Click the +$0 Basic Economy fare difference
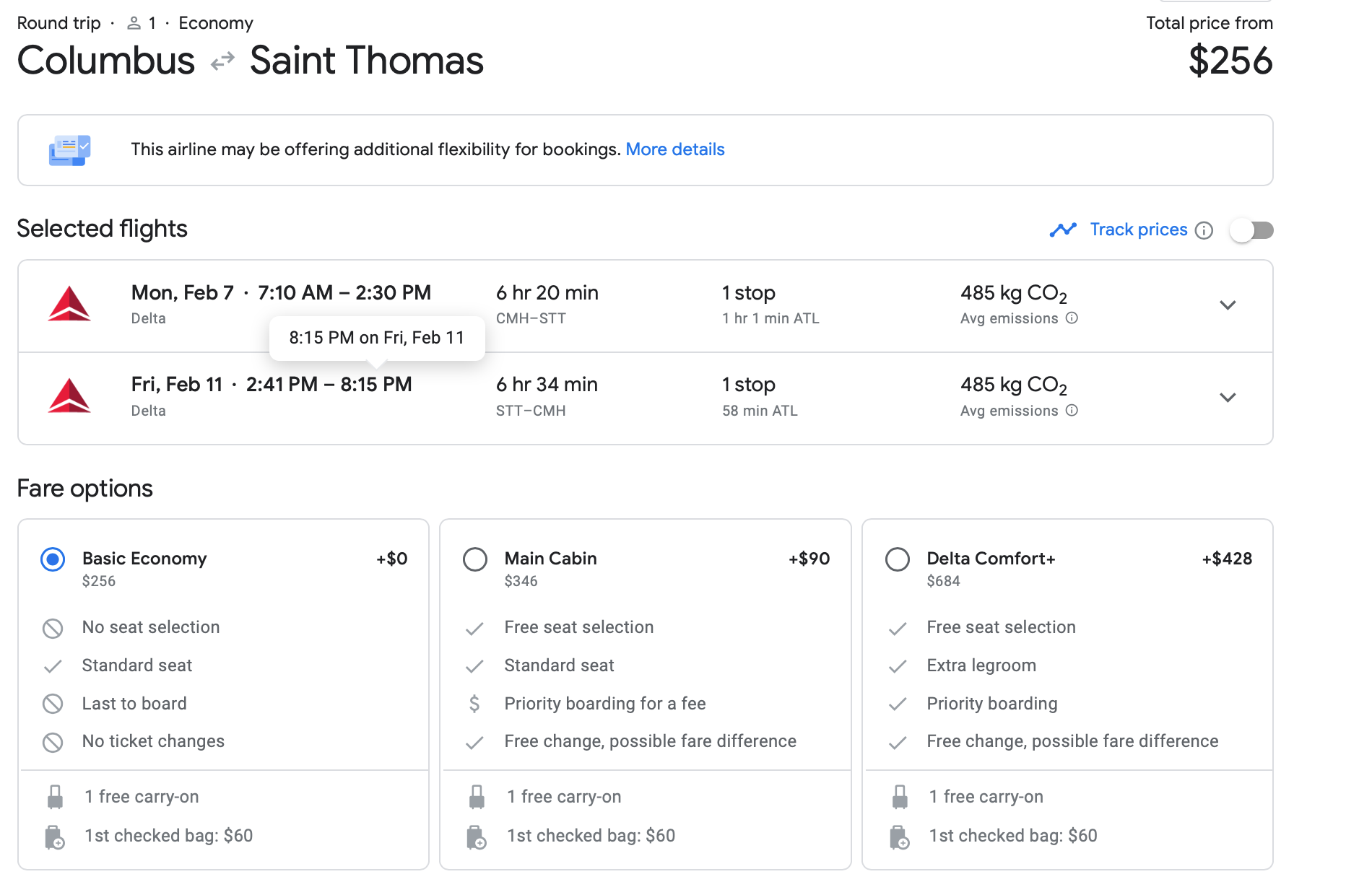This screenshot has height=882, width=1372. (x=391, y=559)
